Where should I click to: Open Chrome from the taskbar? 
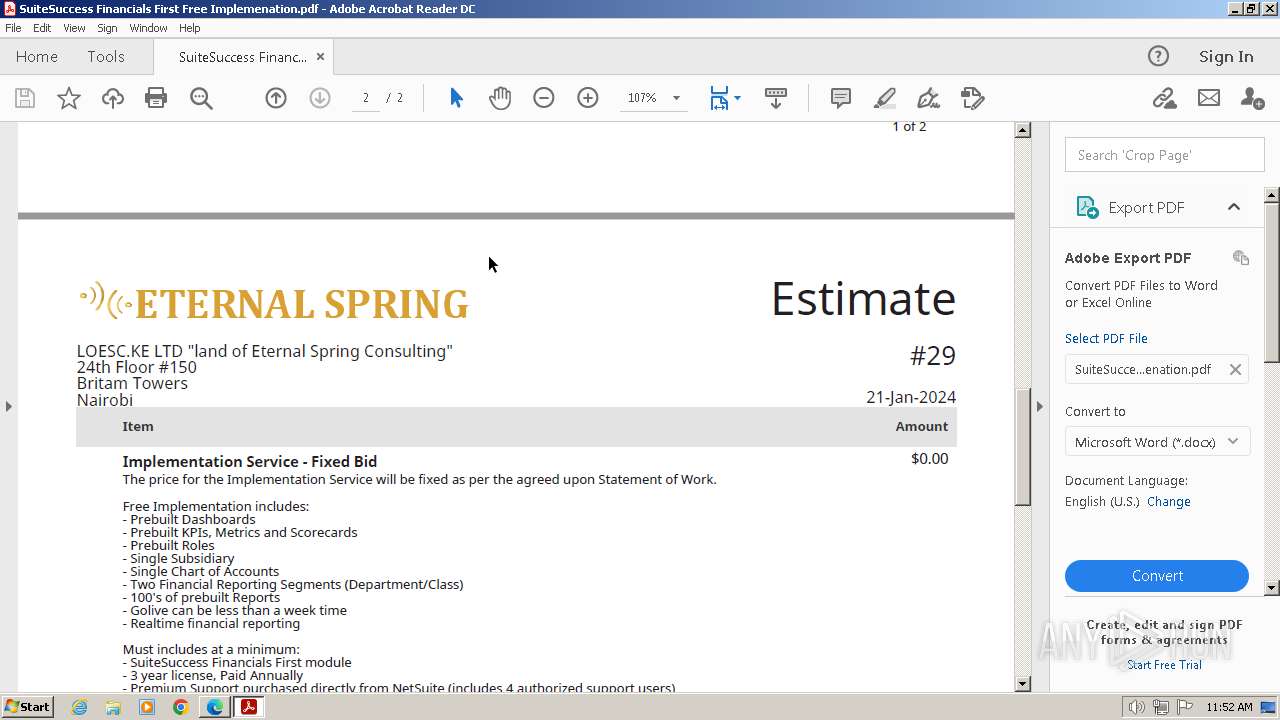181,707
